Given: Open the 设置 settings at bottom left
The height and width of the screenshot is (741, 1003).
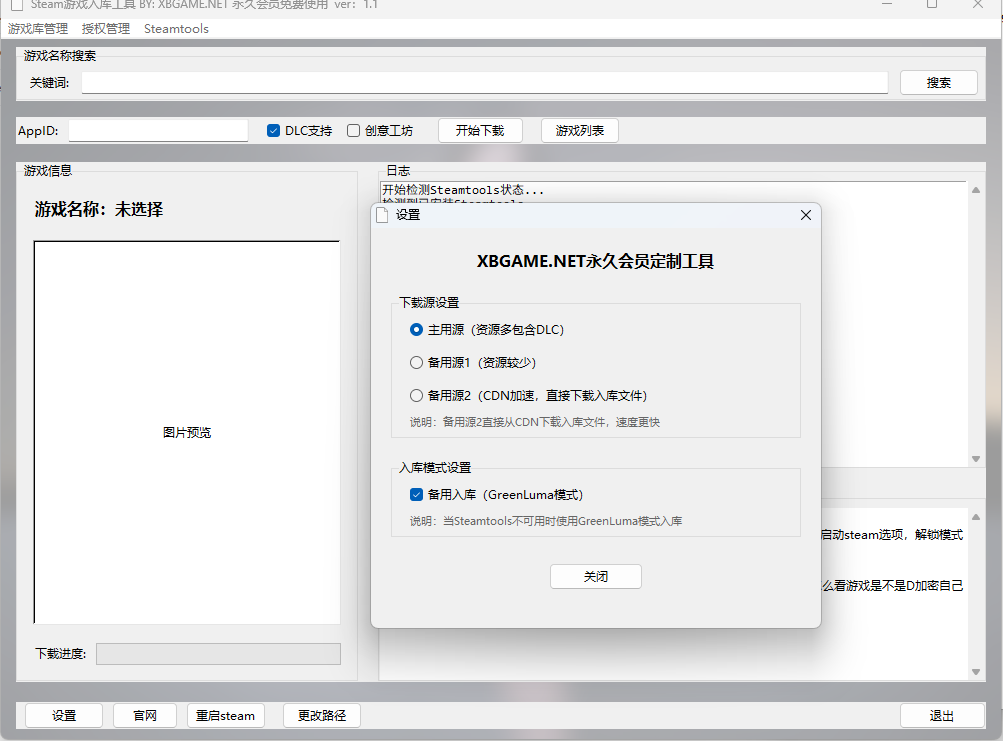Looking at the screenshot, I should point(63,715).
